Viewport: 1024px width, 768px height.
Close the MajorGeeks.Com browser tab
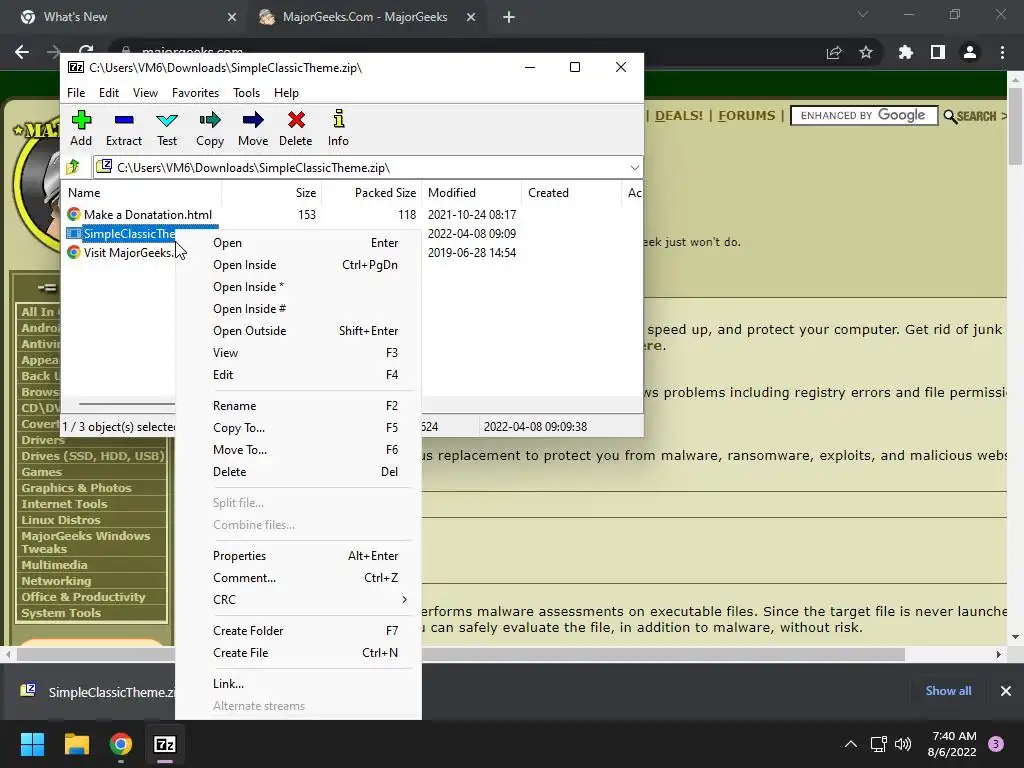pyautogui.click(x=471, y=17)
